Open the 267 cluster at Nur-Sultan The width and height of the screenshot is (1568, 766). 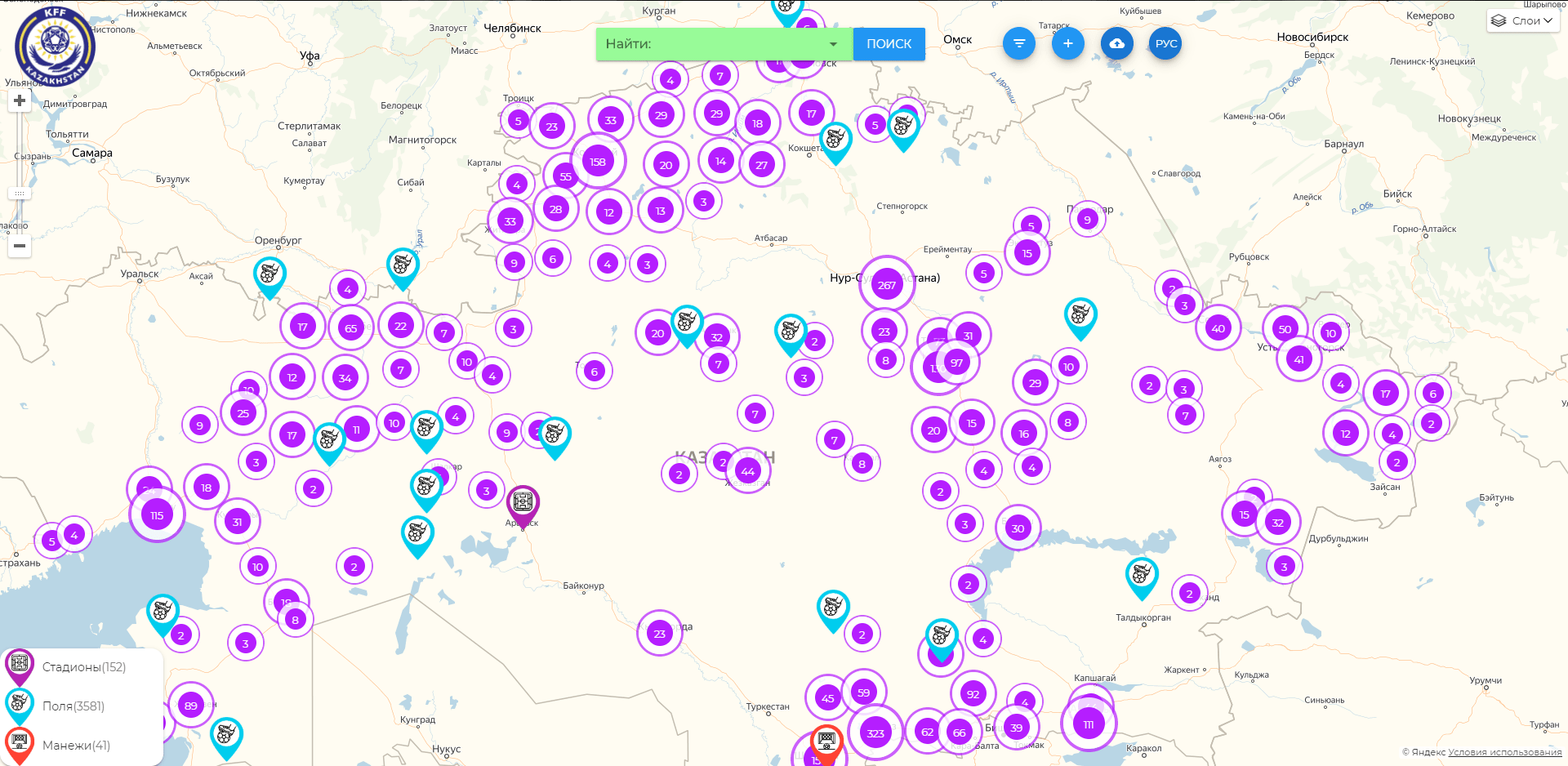click(x=887, y=284)
